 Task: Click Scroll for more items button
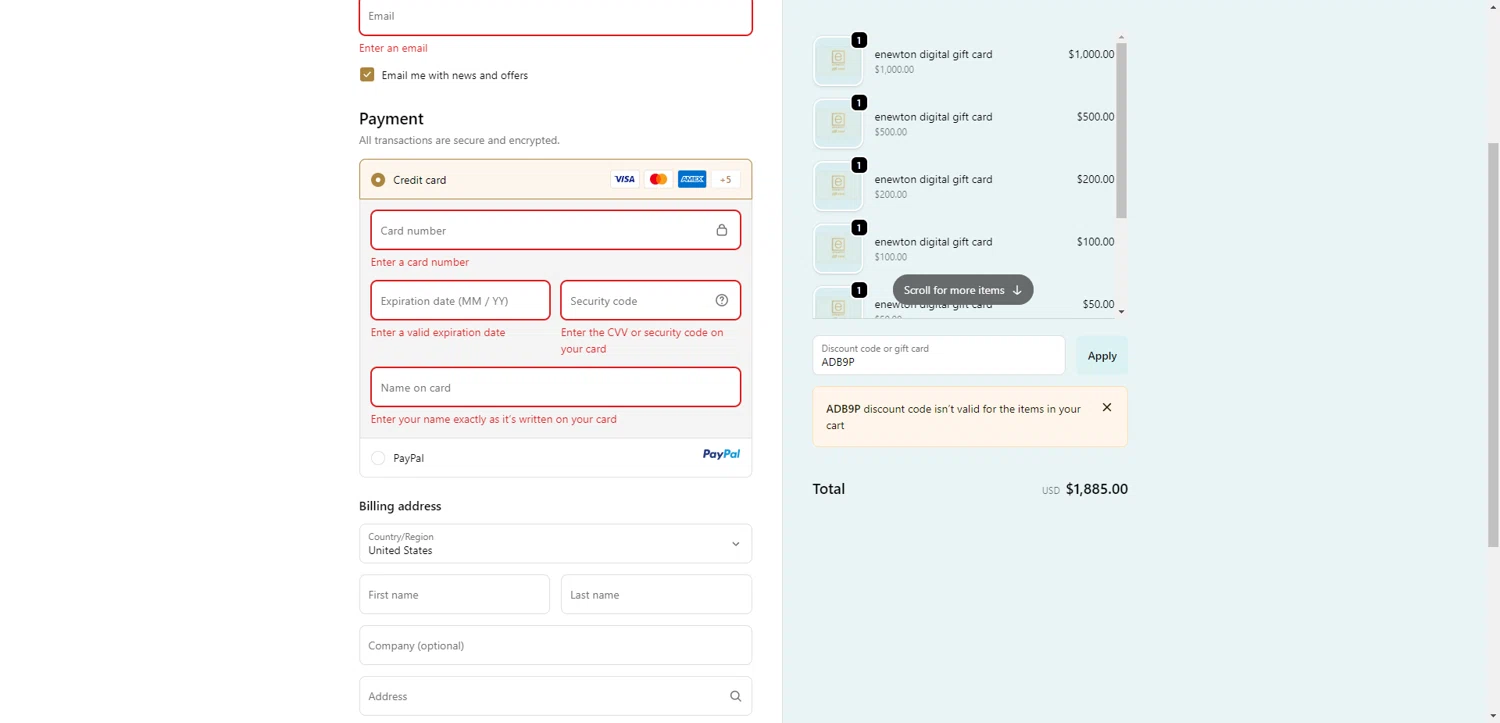(962, 290)
